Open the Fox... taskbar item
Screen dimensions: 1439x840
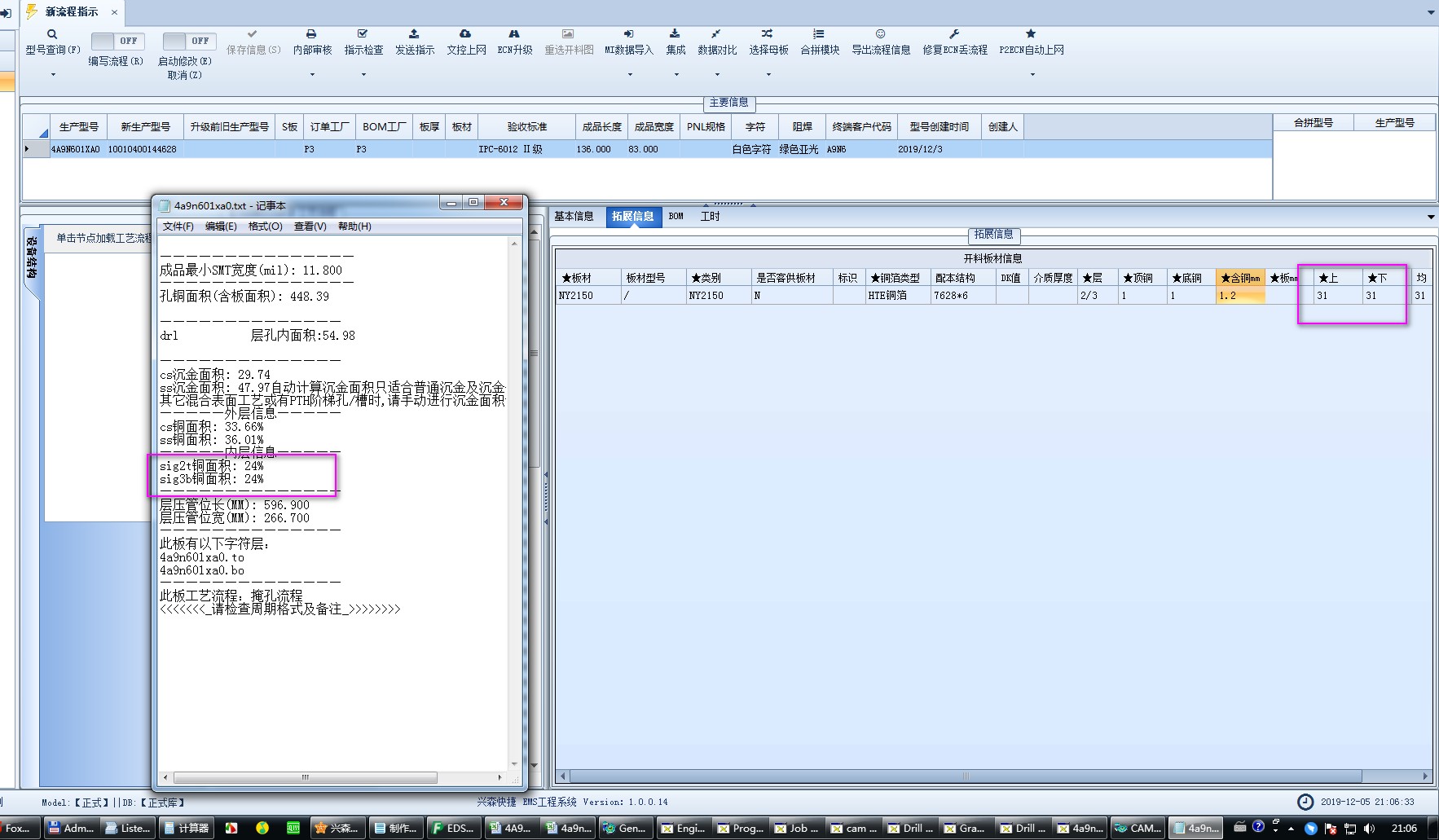point(20,828)
